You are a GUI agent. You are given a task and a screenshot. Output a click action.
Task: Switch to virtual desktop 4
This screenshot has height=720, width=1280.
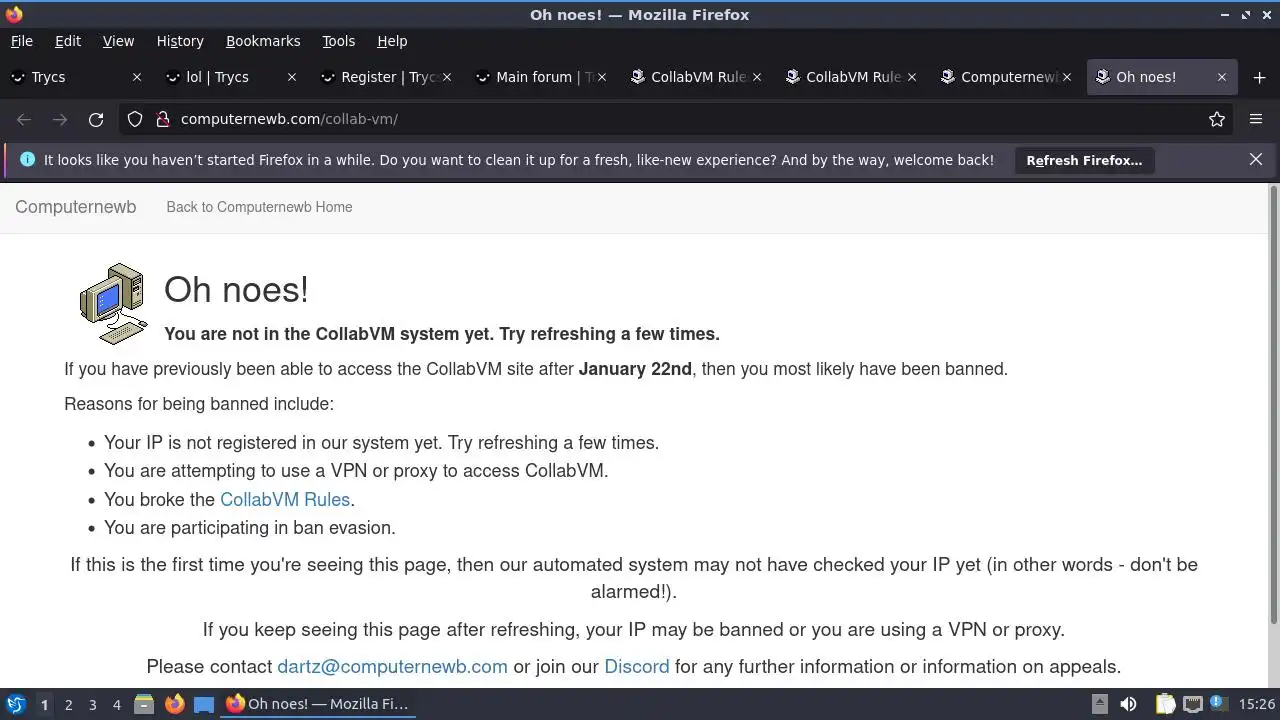[x=116, y=704]
